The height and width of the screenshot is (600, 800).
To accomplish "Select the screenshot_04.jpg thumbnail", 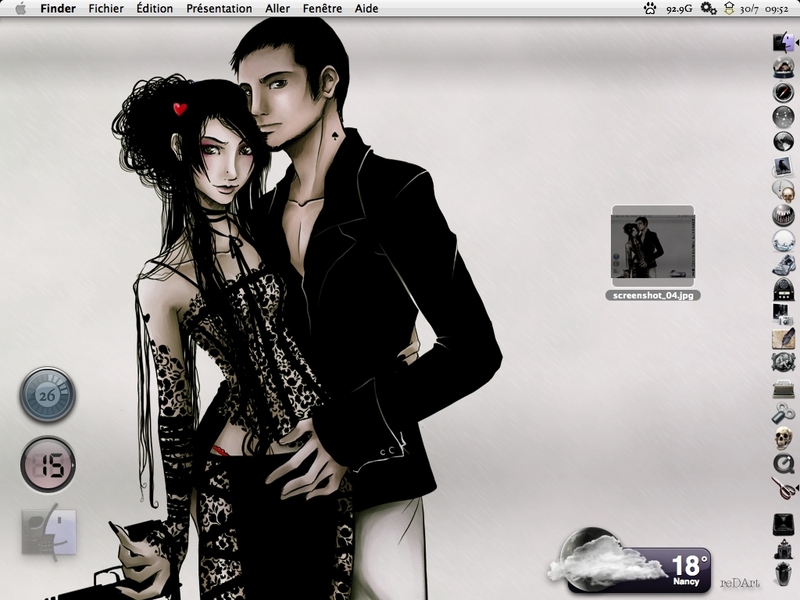I will (x=653, y=246).
